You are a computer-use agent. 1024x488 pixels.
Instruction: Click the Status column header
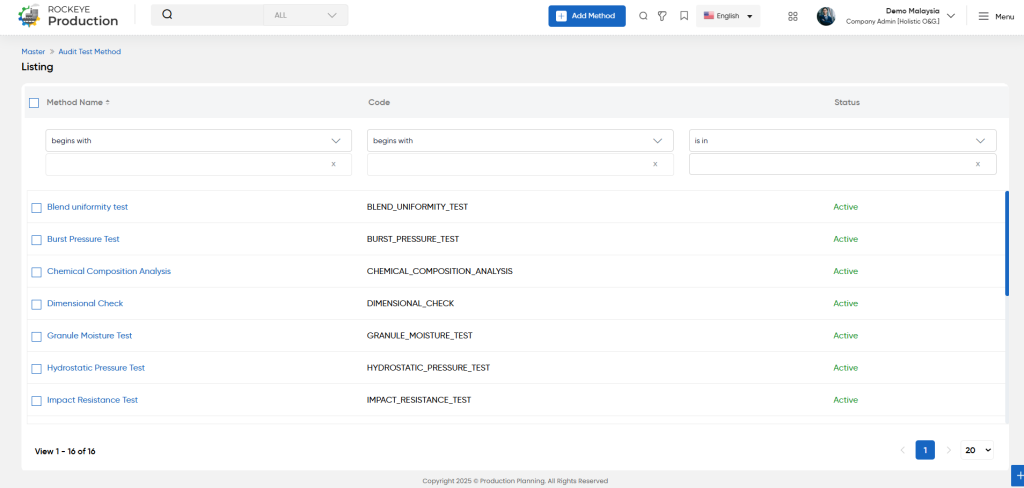847,103
